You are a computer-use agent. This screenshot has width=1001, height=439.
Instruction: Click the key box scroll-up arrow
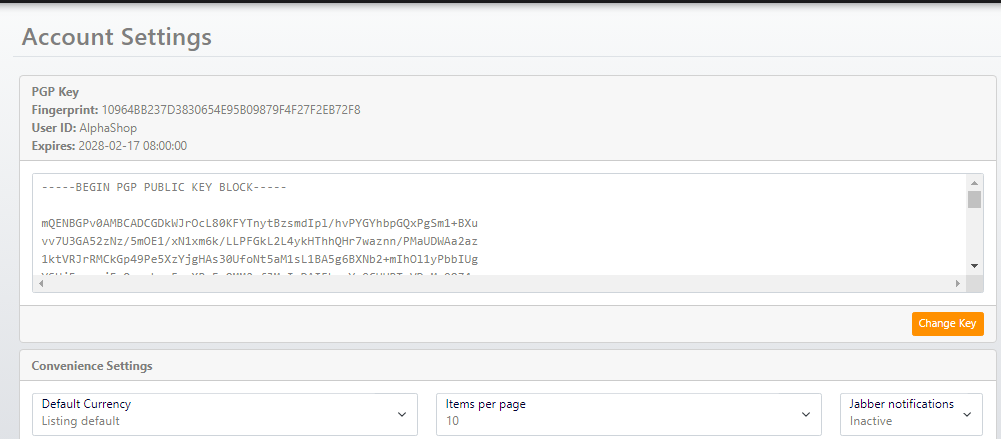(974, 183)
